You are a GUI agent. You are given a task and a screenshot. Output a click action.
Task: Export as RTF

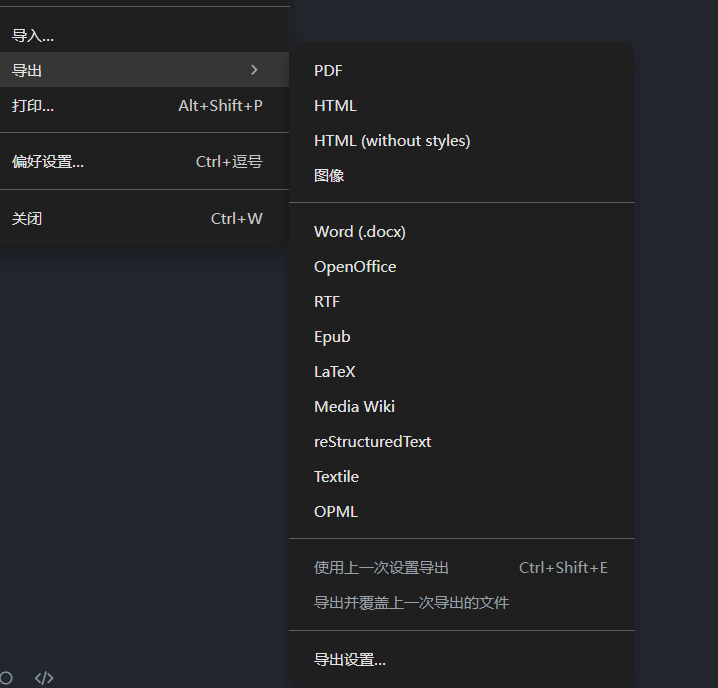(327, 302)
